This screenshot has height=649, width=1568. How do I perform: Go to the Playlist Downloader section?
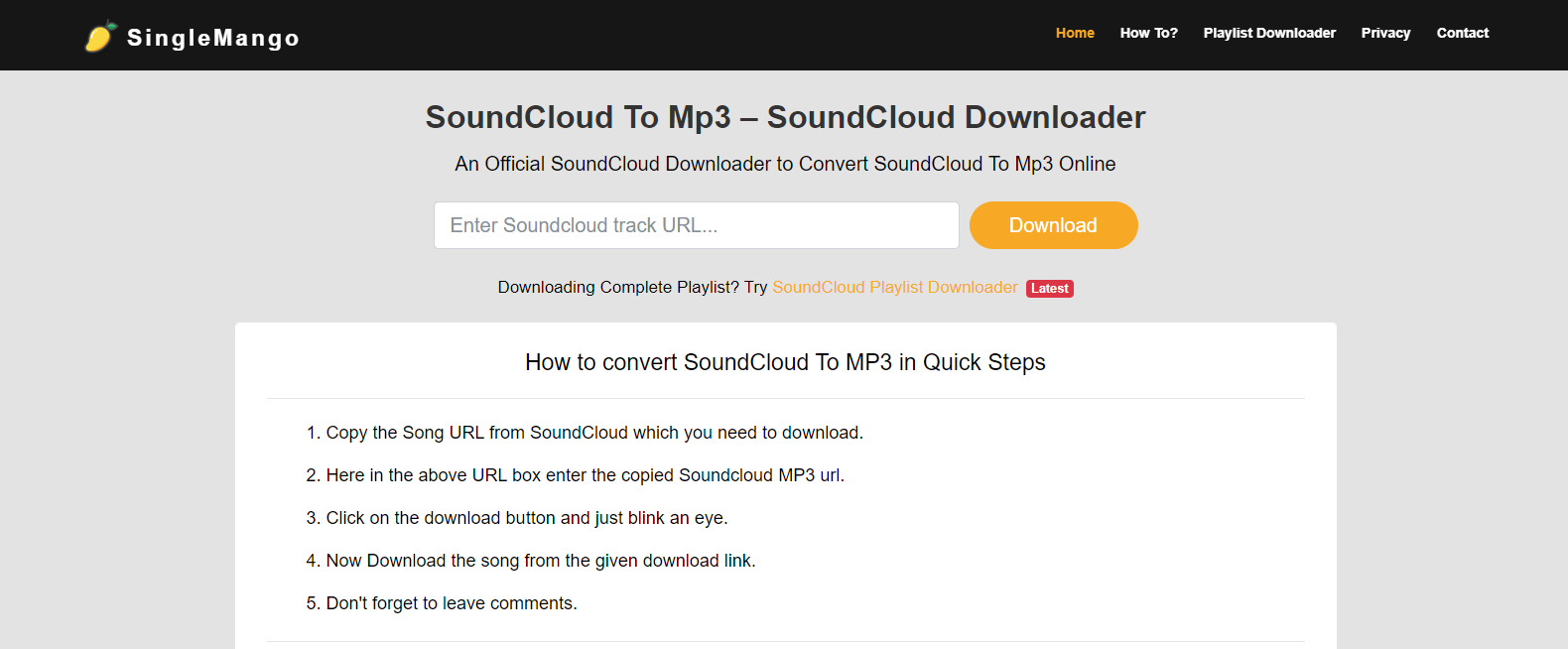point(1269,33)
